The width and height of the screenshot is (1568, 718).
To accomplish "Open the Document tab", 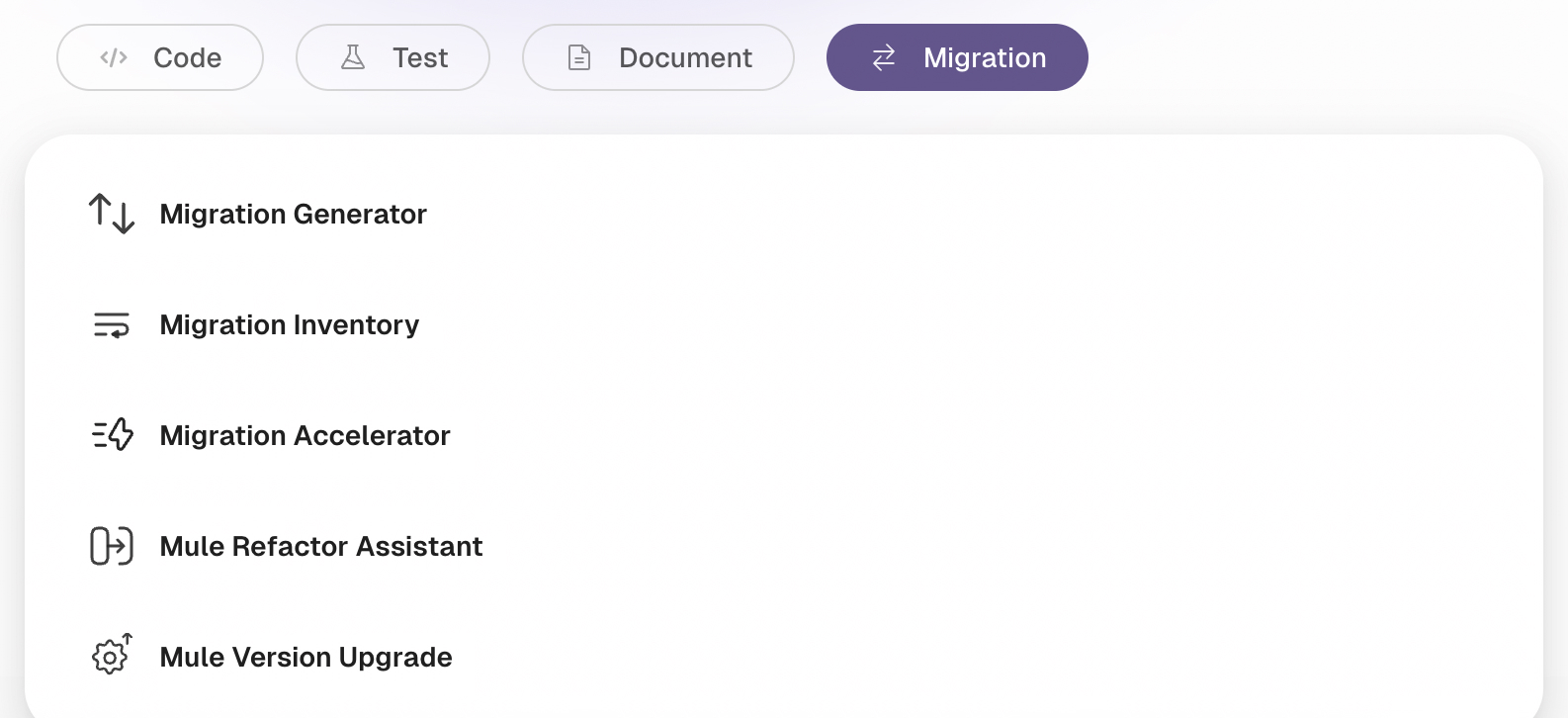I will [658, 57].
